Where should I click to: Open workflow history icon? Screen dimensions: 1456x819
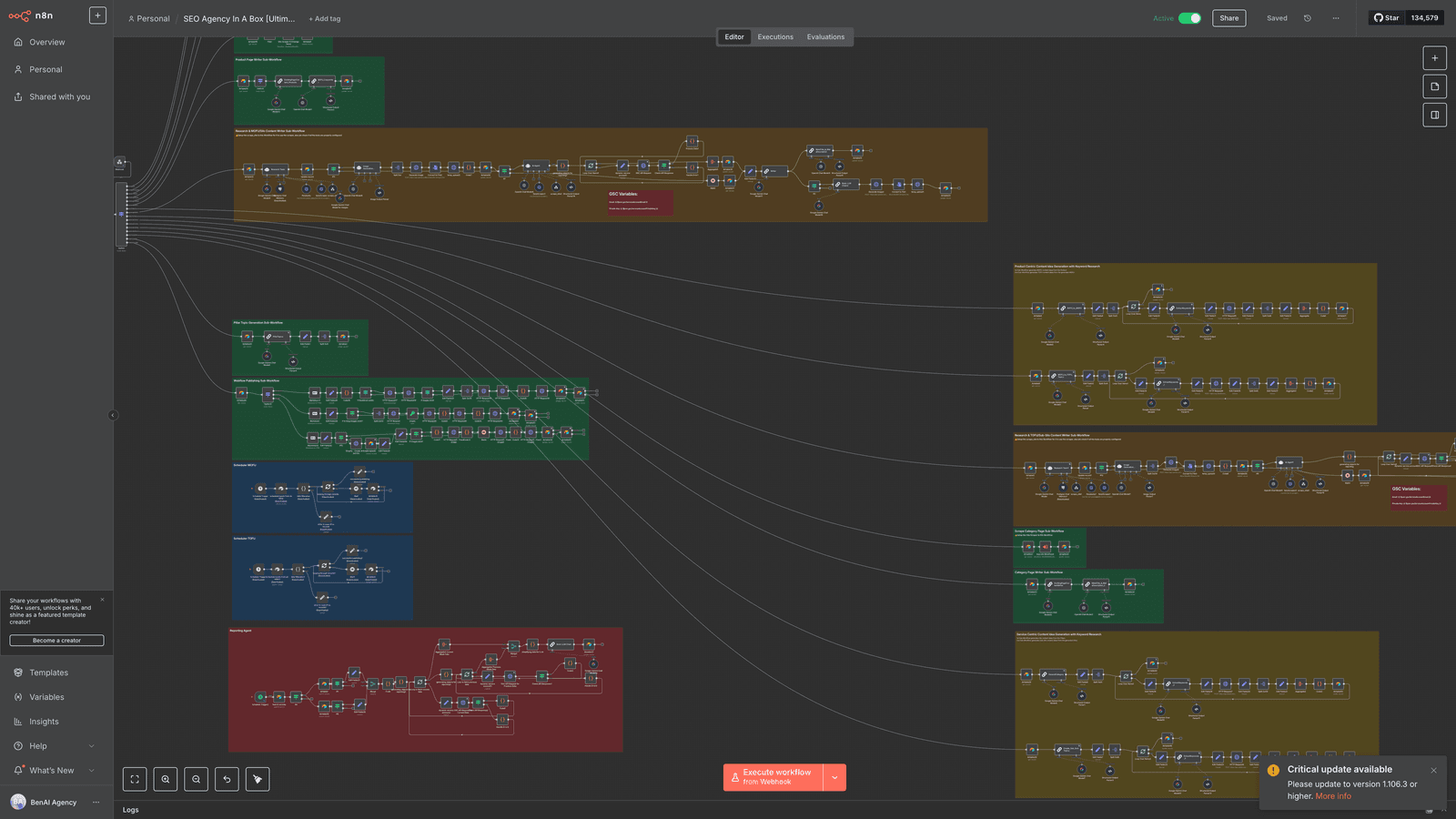pos(1308,18)
